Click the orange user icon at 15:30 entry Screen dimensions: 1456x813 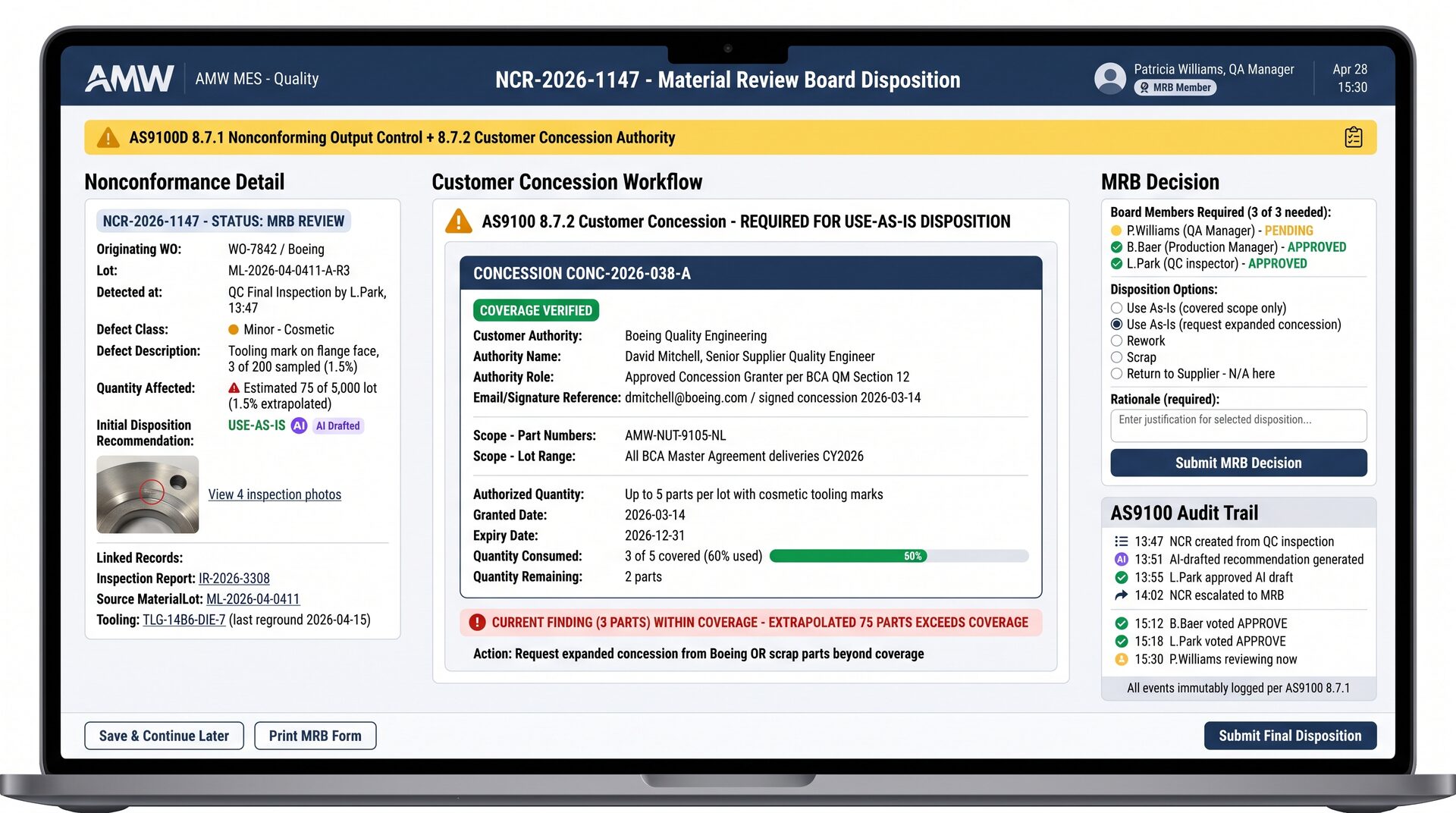coord(1121,660)
